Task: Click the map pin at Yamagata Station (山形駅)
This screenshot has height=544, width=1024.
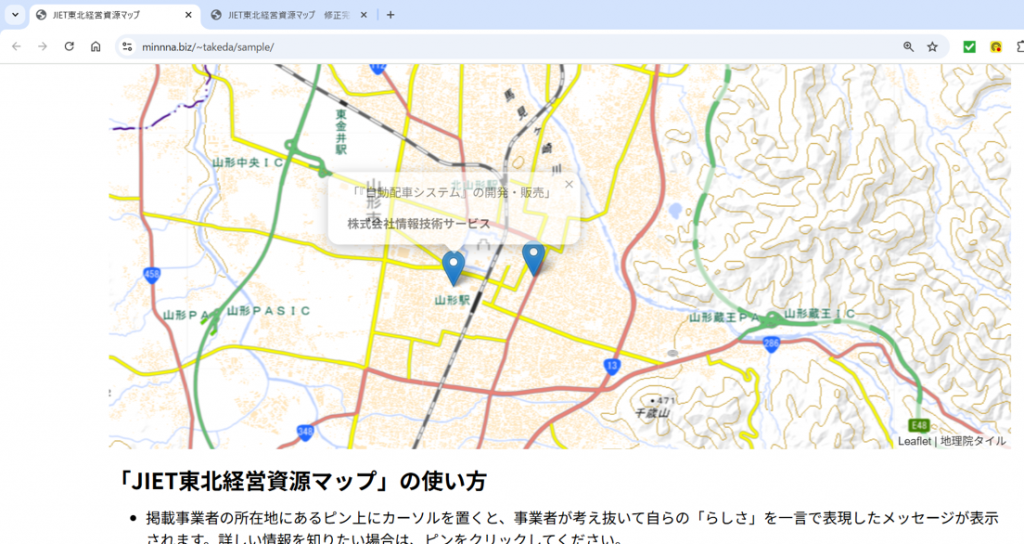Action: (x=453, y=266)
